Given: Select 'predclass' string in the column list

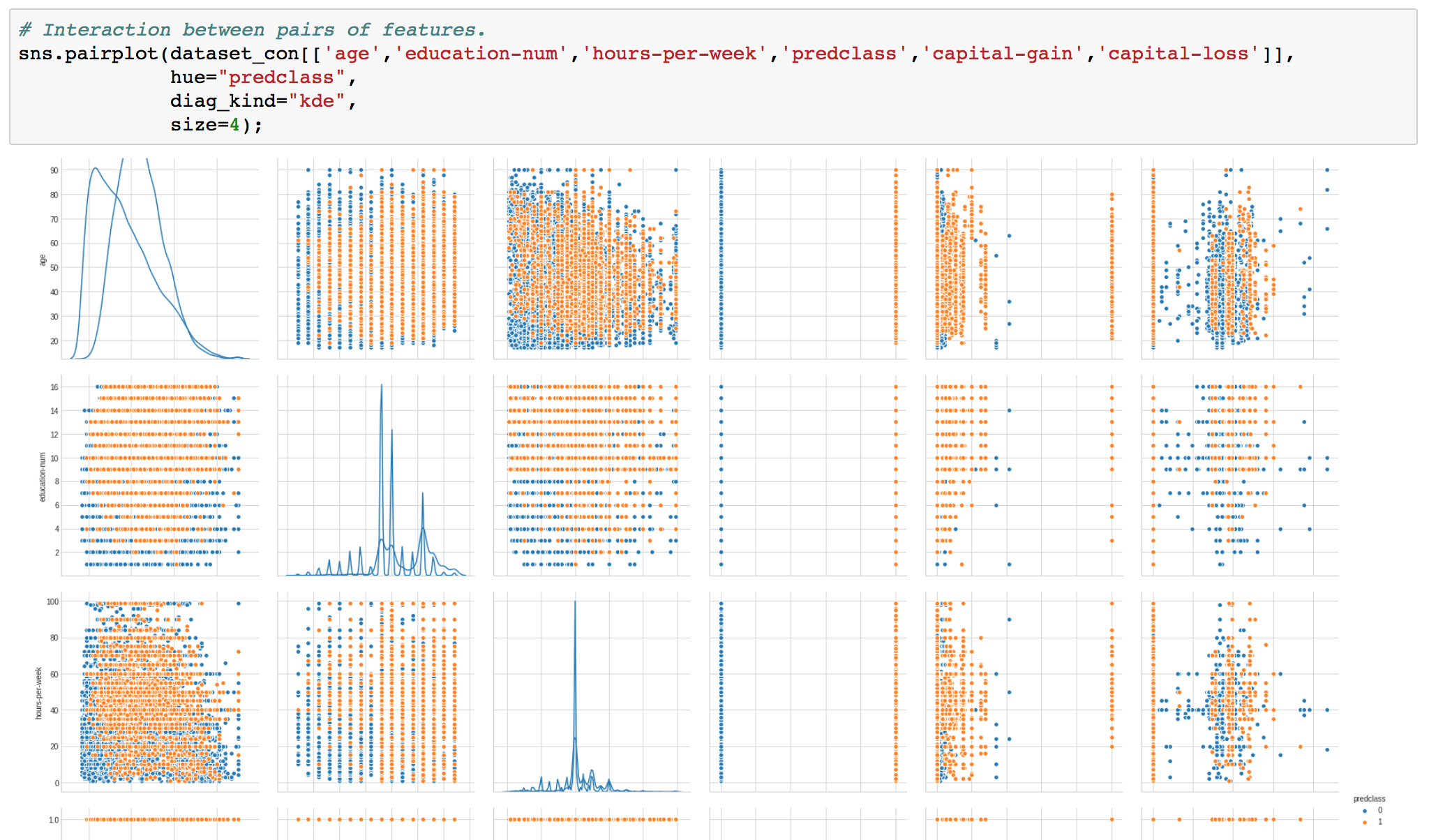Looking at the screenshot, I should click(x=844, y=54).
